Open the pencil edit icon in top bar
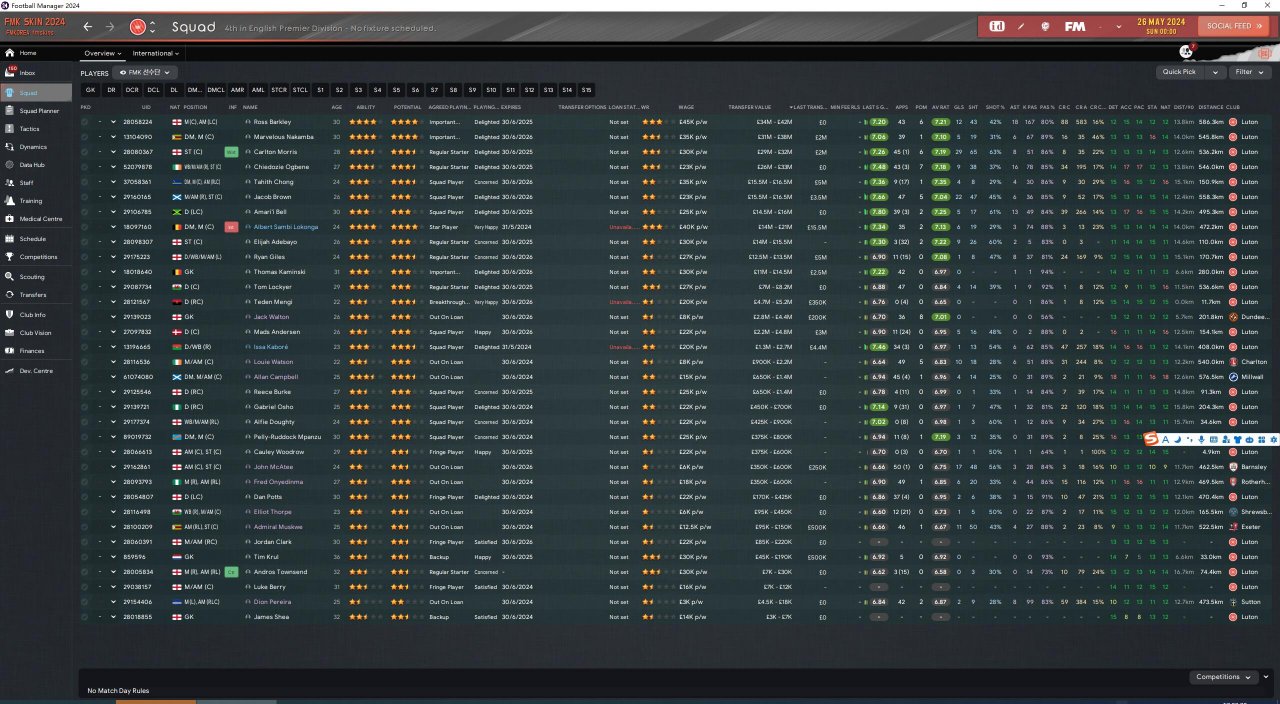1280x704 pixels. [x=1022, y=26]
